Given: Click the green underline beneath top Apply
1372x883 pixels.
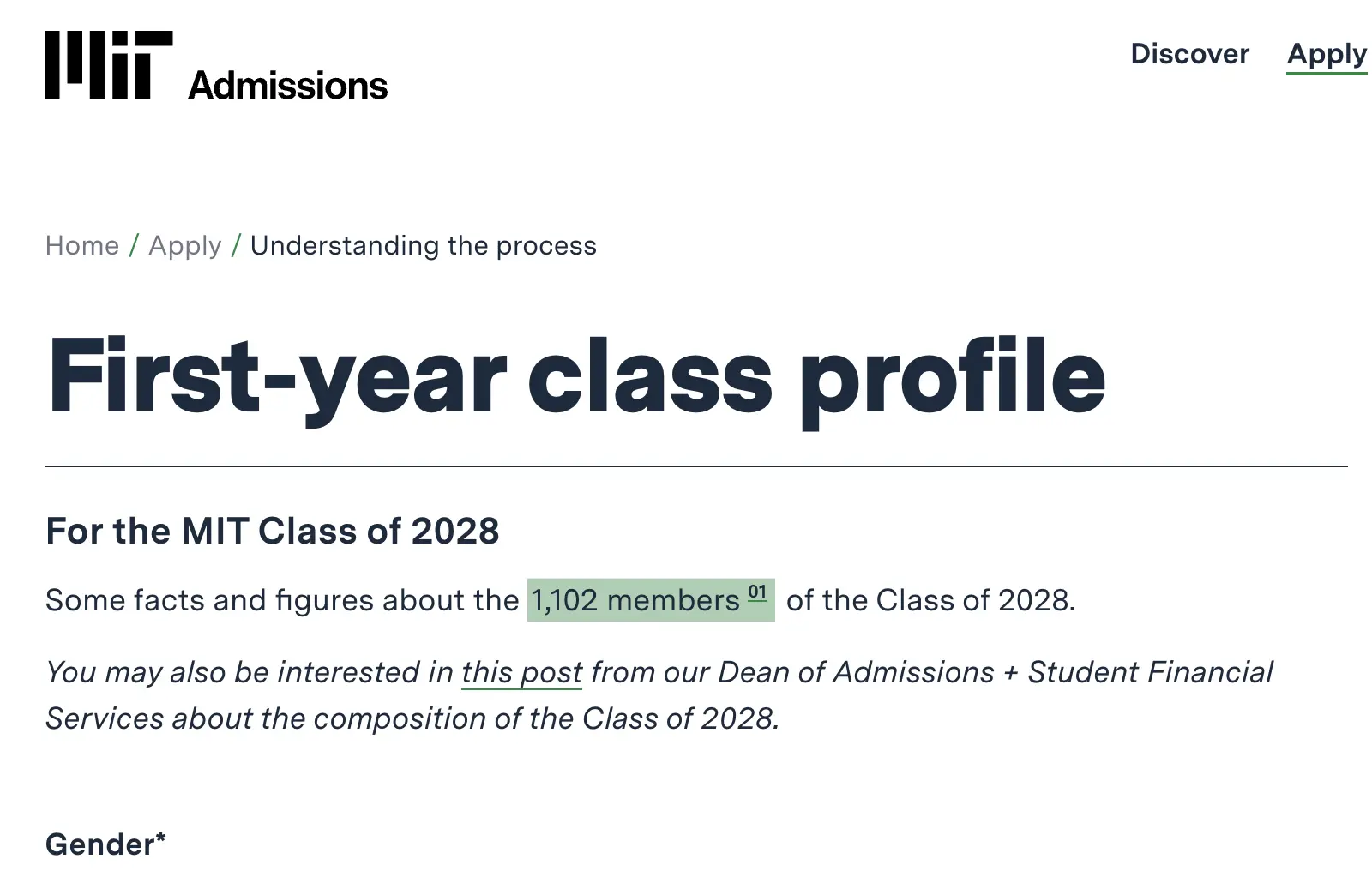Looking at the screenshot, I should [x=1326, y=74].
